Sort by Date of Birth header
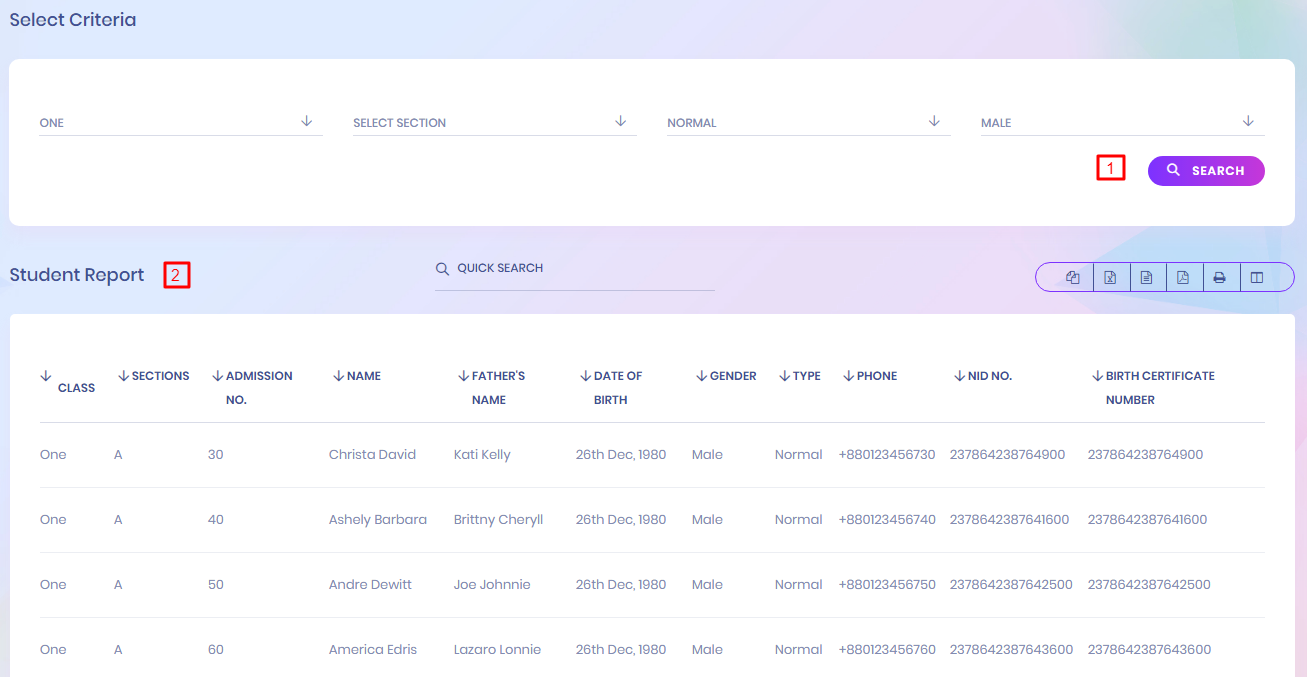The width and height of the screenshot is (1307, 677). [x=617, y=377]
